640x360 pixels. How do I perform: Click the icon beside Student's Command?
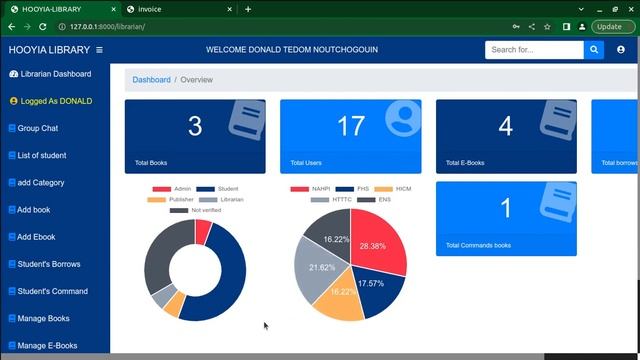pyautogui.click(x=12, y=291)
